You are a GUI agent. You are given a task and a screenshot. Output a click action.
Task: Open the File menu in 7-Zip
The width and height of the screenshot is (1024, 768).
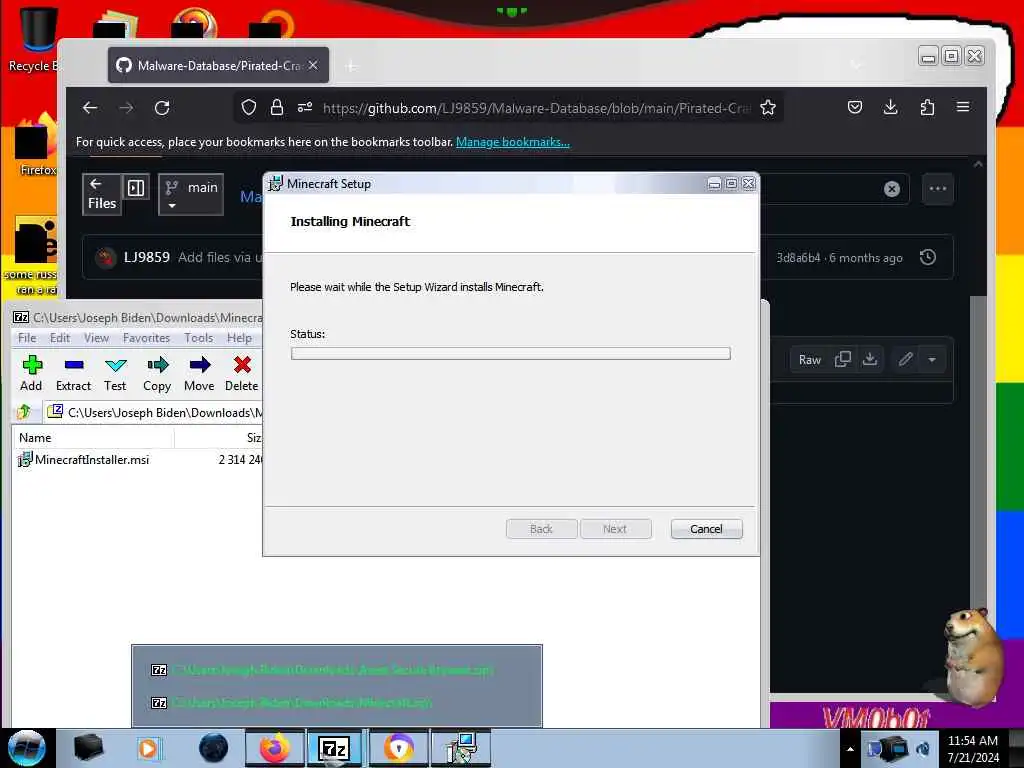tap(27, 338)
